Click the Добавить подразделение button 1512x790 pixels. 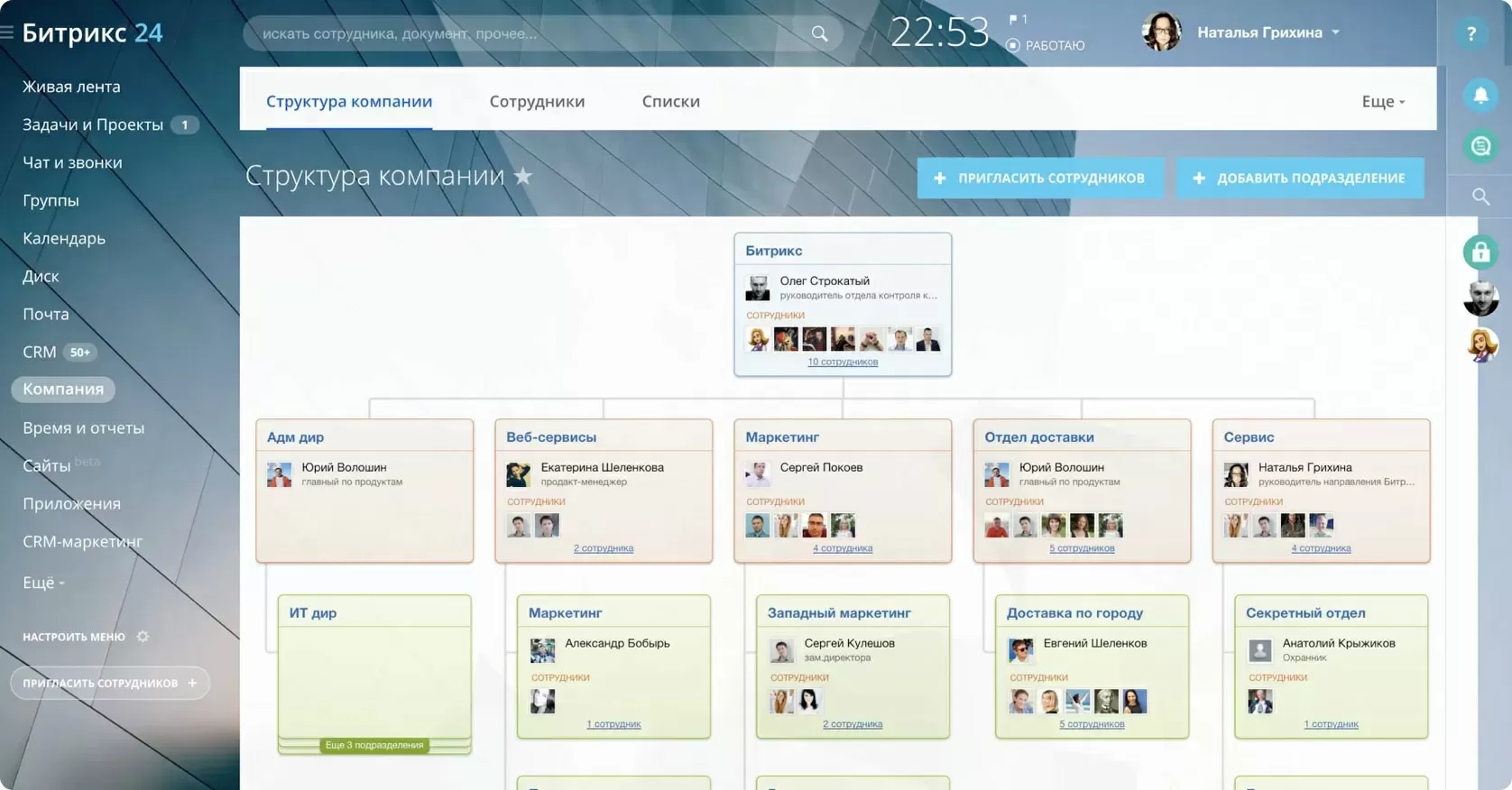point(1300,178)
